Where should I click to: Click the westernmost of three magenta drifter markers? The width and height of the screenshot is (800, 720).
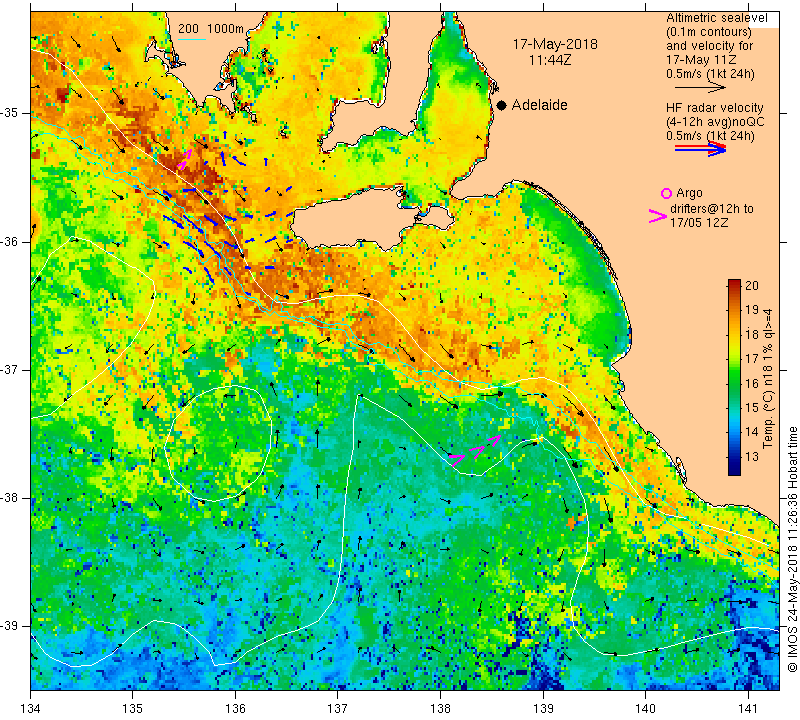457,459
